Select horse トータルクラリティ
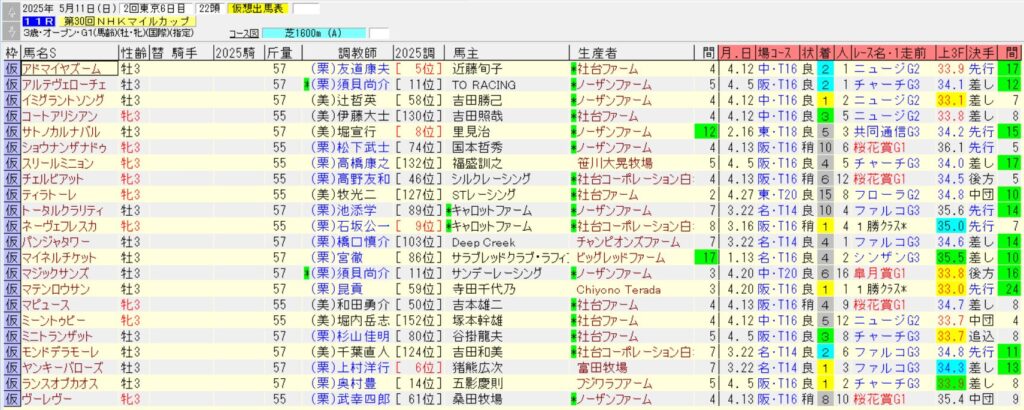 (x=63, y=210)
